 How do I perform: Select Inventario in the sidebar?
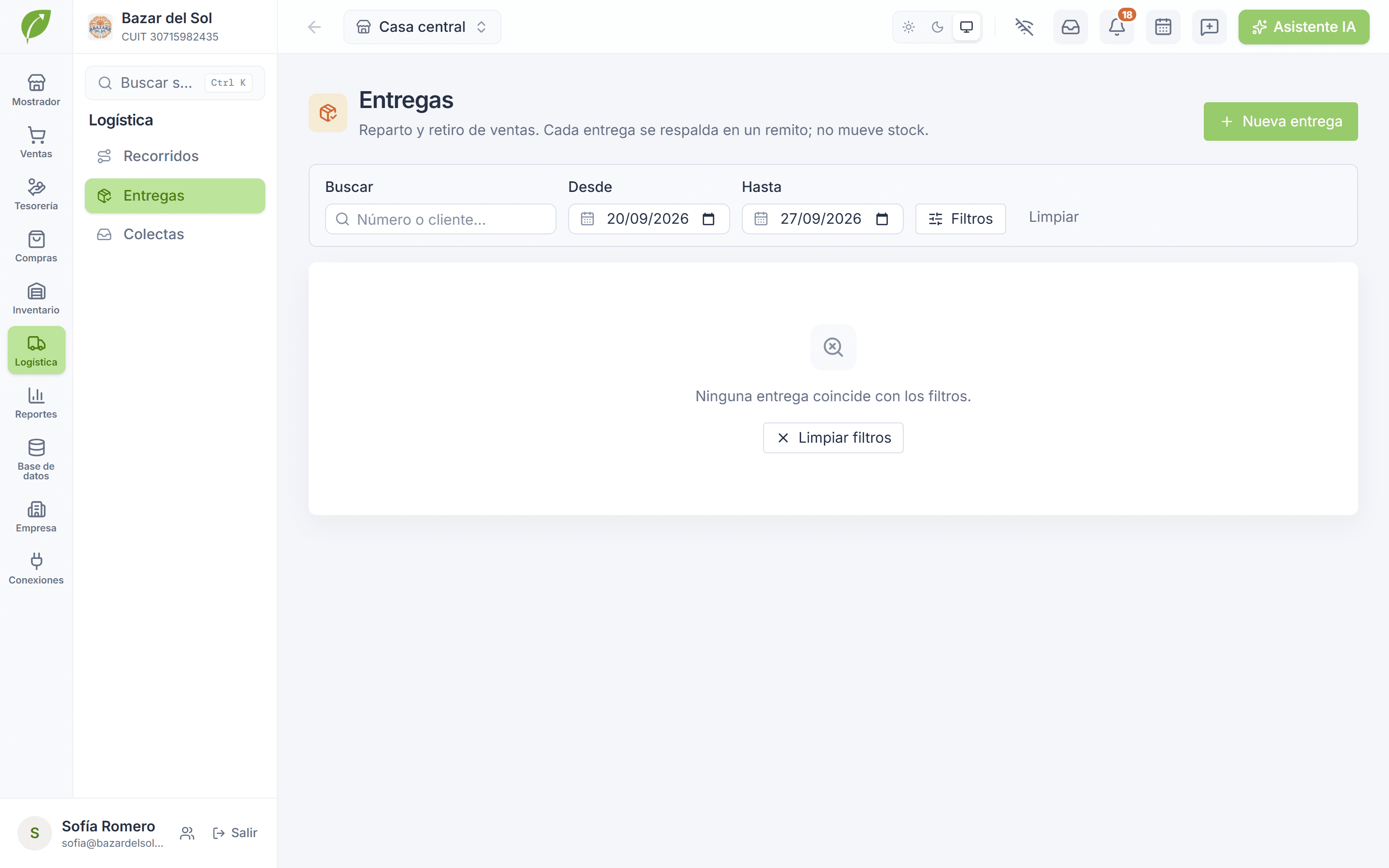click(36, 298)
